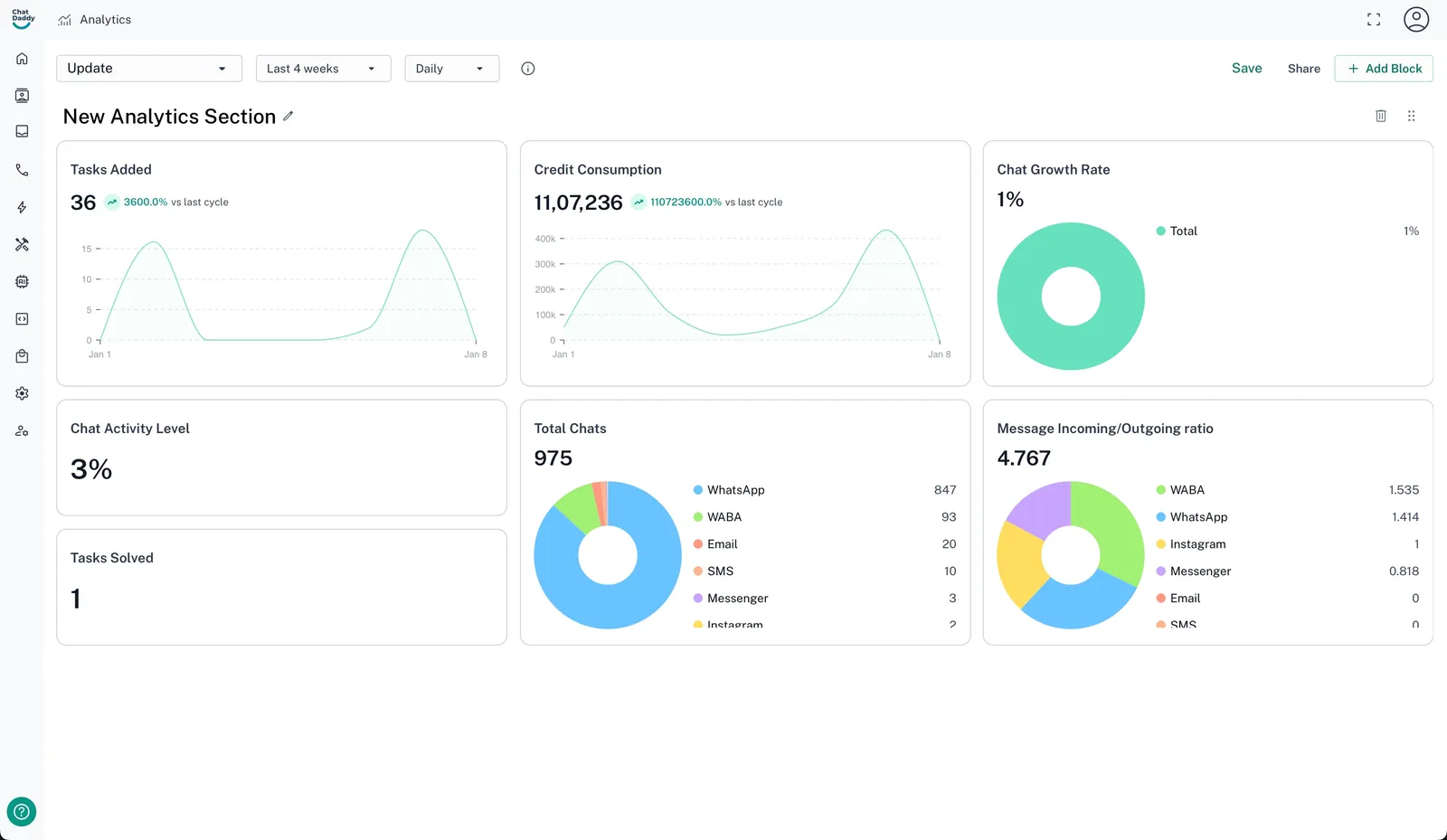This screenshot has height=840, width=1447.
Task: Open the user profile menu
Action: pyautogui.click(x=1415, y=20)
